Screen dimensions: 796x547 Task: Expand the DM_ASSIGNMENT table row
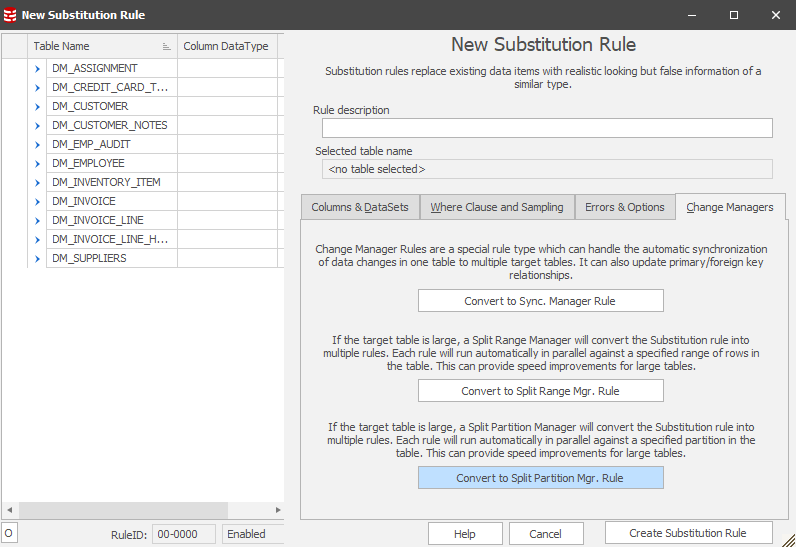(x=38, y=68)
